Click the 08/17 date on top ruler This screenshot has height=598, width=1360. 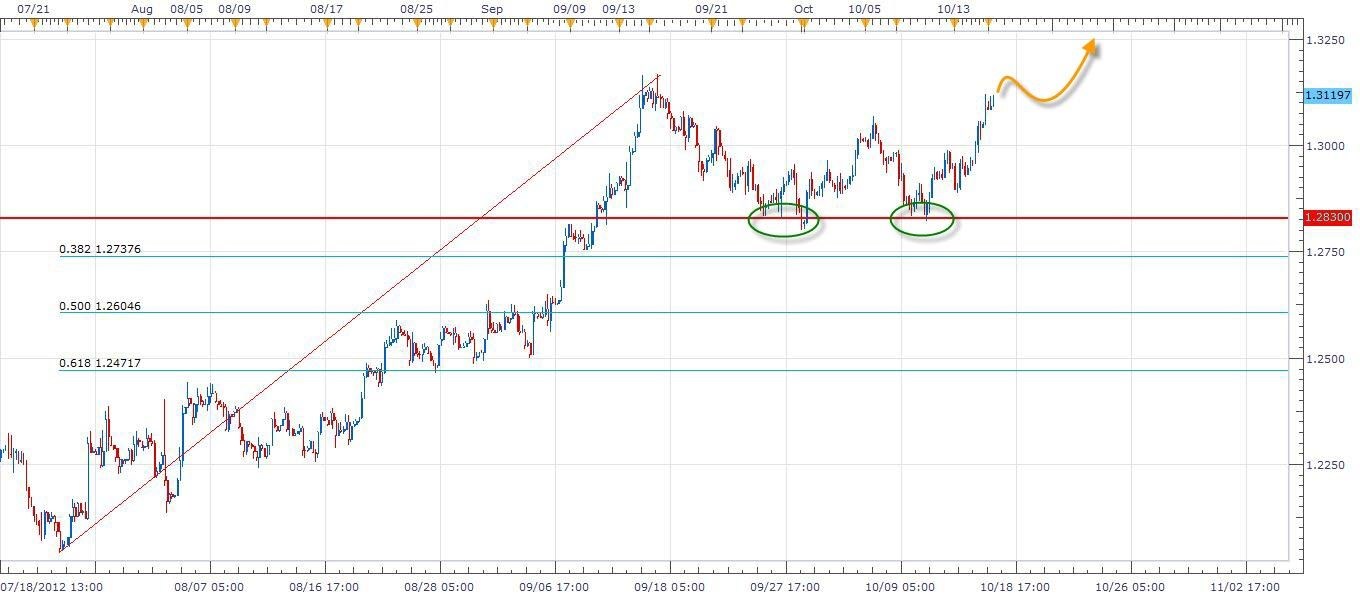(x=327, y=8)
